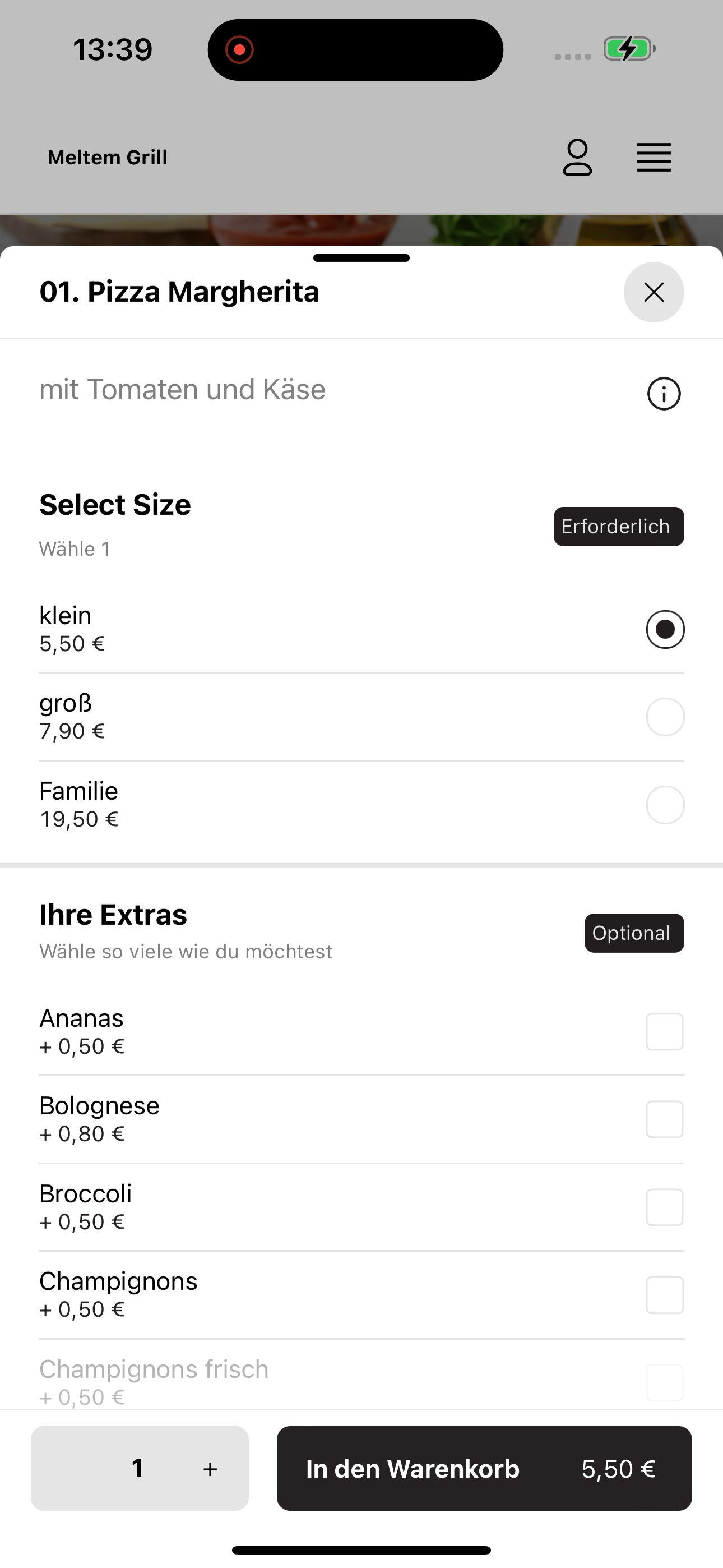Tap the sheet drag handle bar
723x1568 pixels.
point(361,258)
